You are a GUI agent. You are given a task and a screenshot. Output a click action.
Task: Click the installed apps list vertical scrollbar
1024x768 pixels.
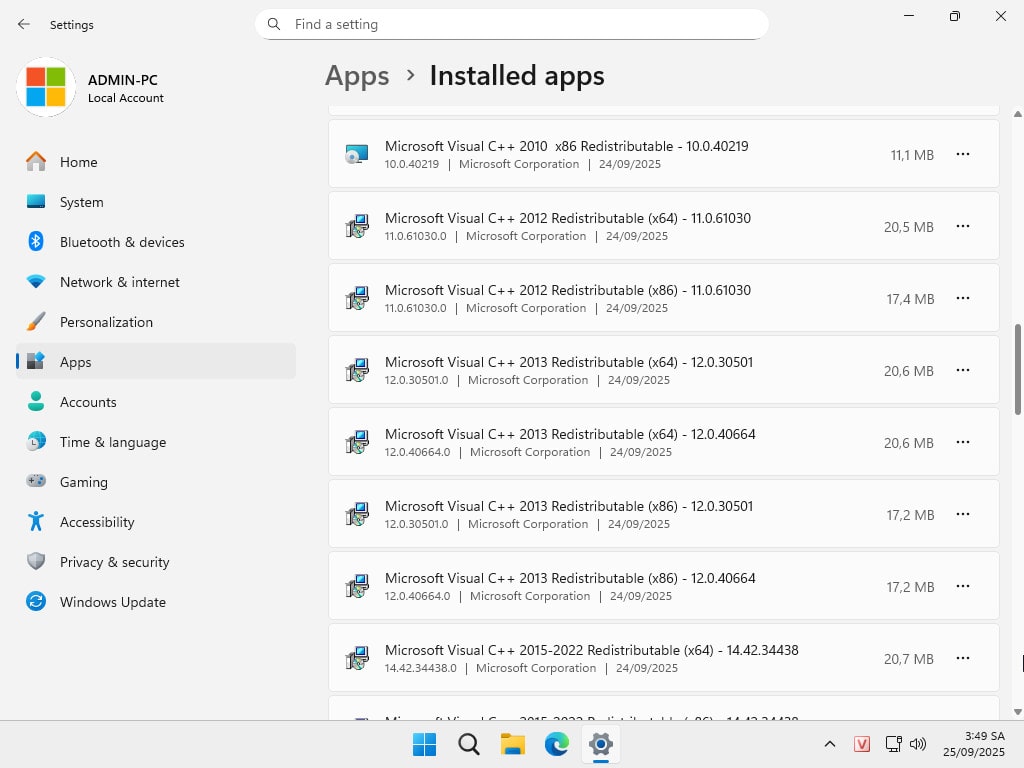pyautogui.click(x=1018, y=369)
